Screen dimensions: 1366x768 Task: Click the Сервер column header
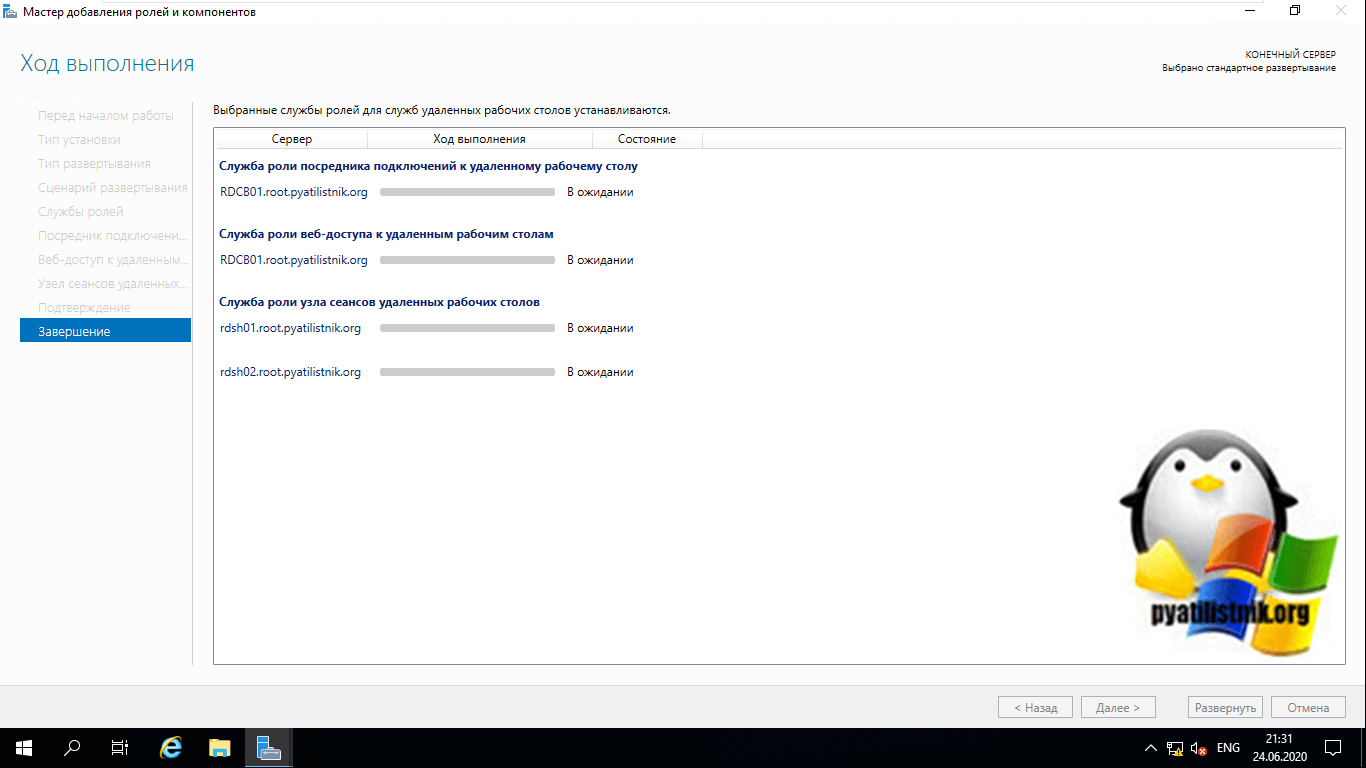click(292, 139)
